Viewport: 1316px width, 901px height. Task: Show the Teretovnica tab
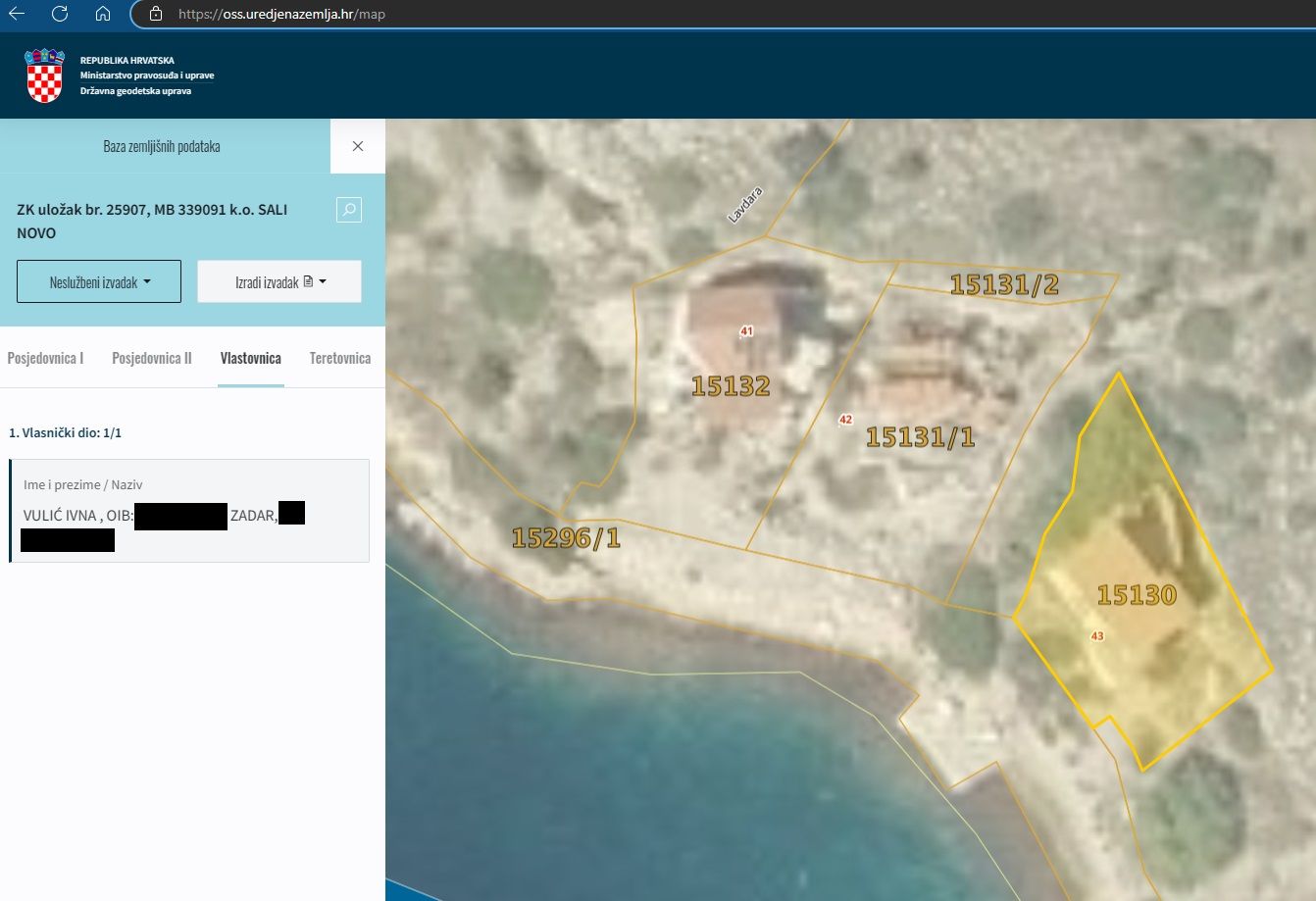(x=340, y=359)
